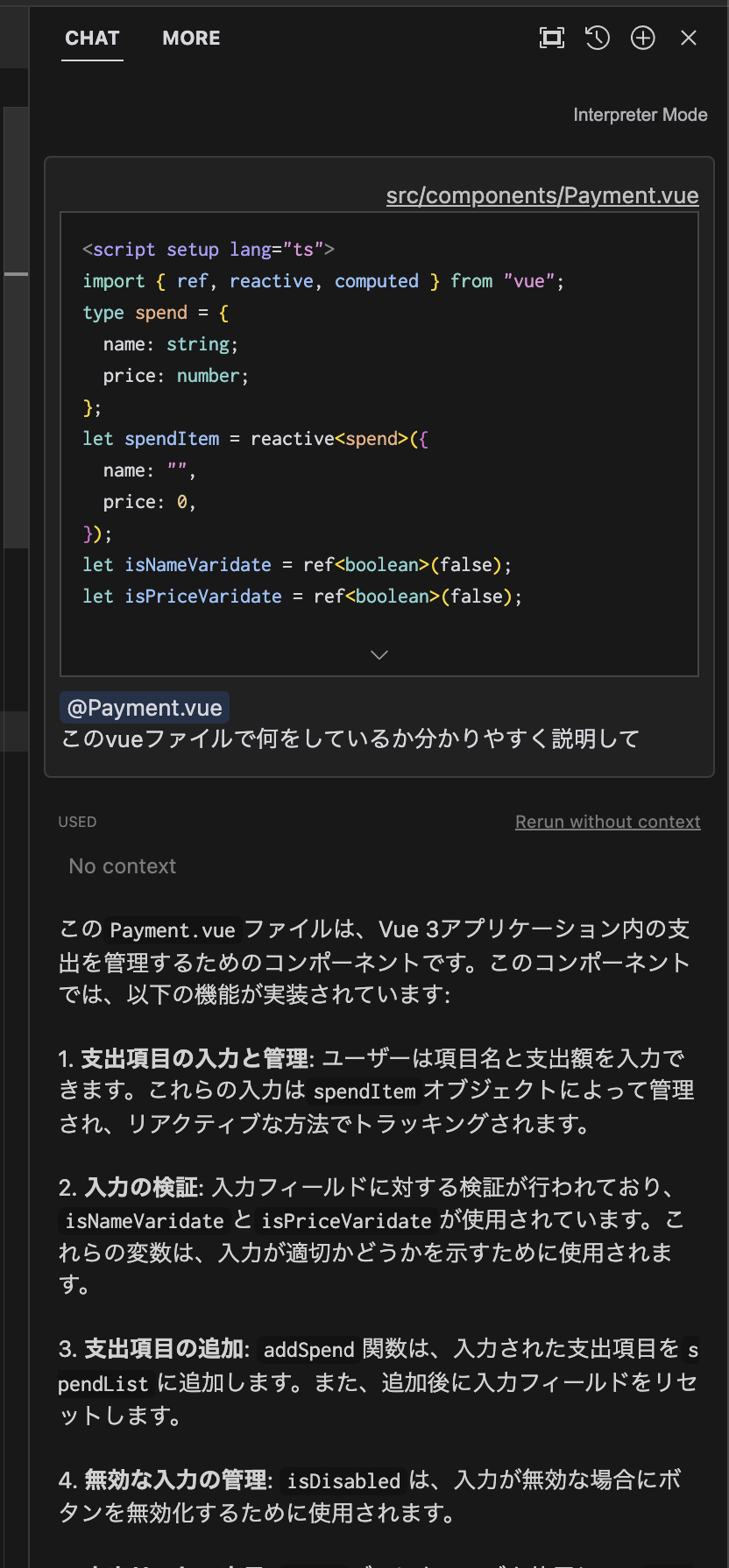Click the 'let spendItem = reactive' line
This screenshot has width=729, height=1568.
click(x=255, y=439)
